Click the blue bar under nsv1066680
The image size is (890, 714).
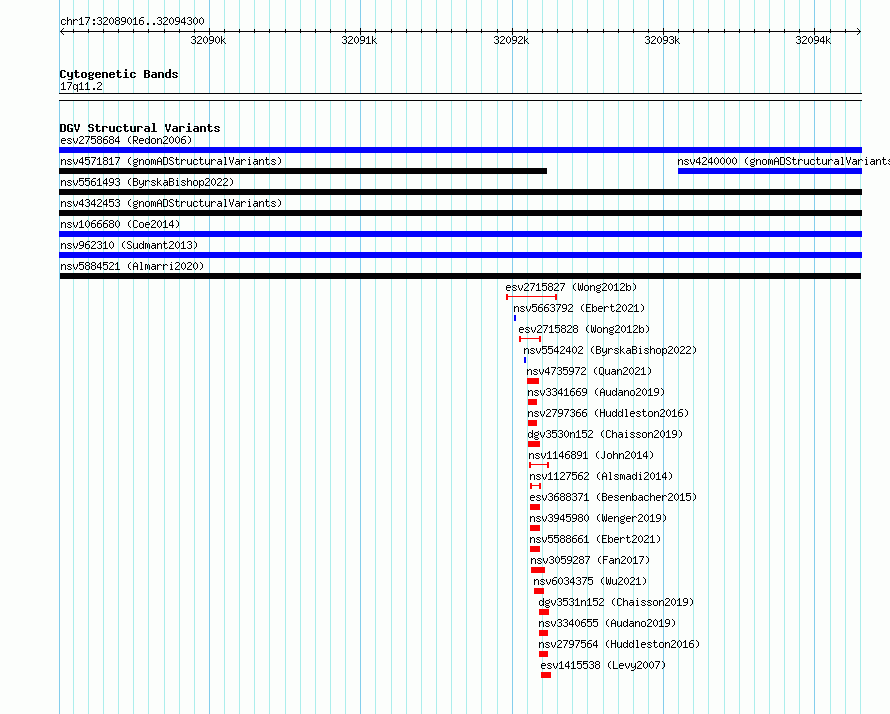click(x=460, y=234)
